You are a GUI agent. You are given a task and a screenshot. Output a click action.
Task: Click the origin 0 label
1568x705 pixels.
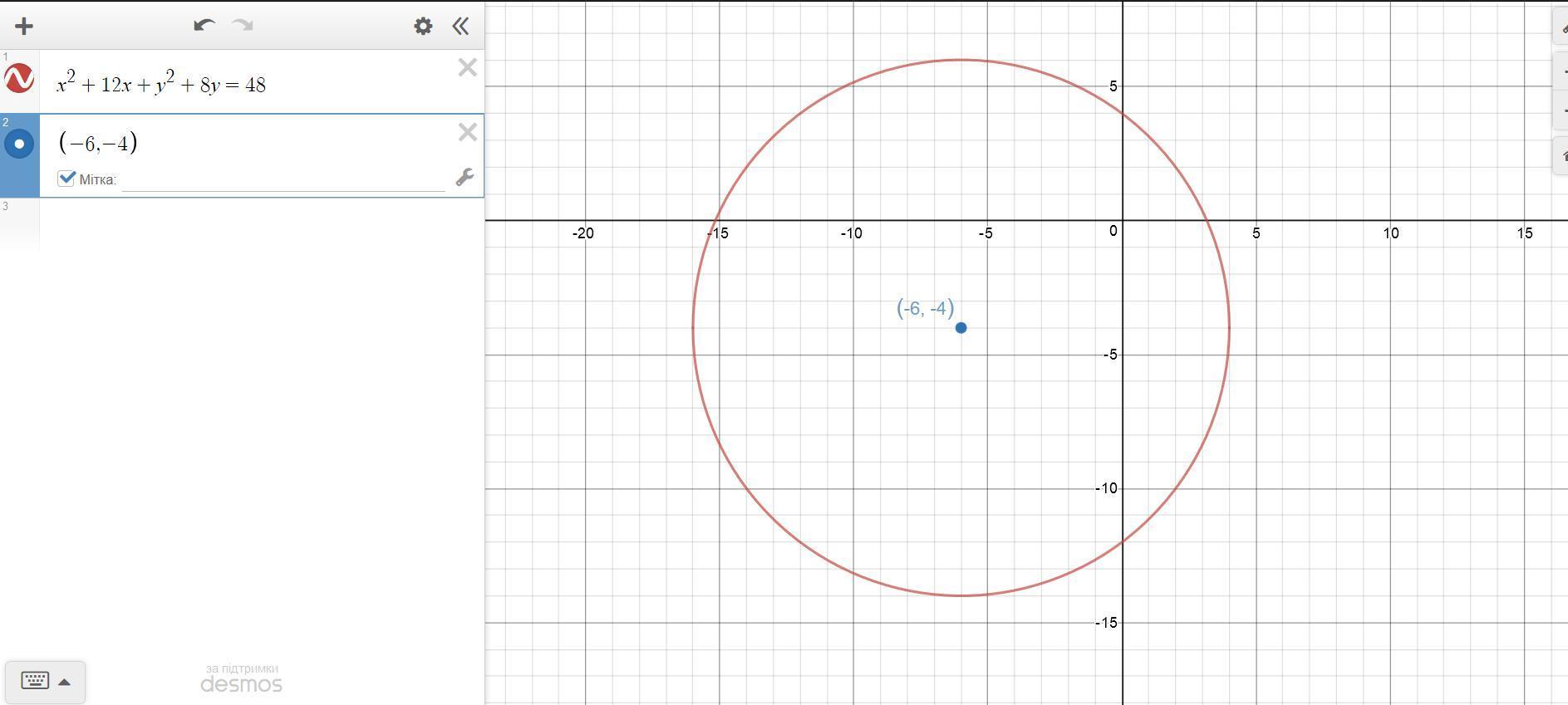pos(1113,232)
